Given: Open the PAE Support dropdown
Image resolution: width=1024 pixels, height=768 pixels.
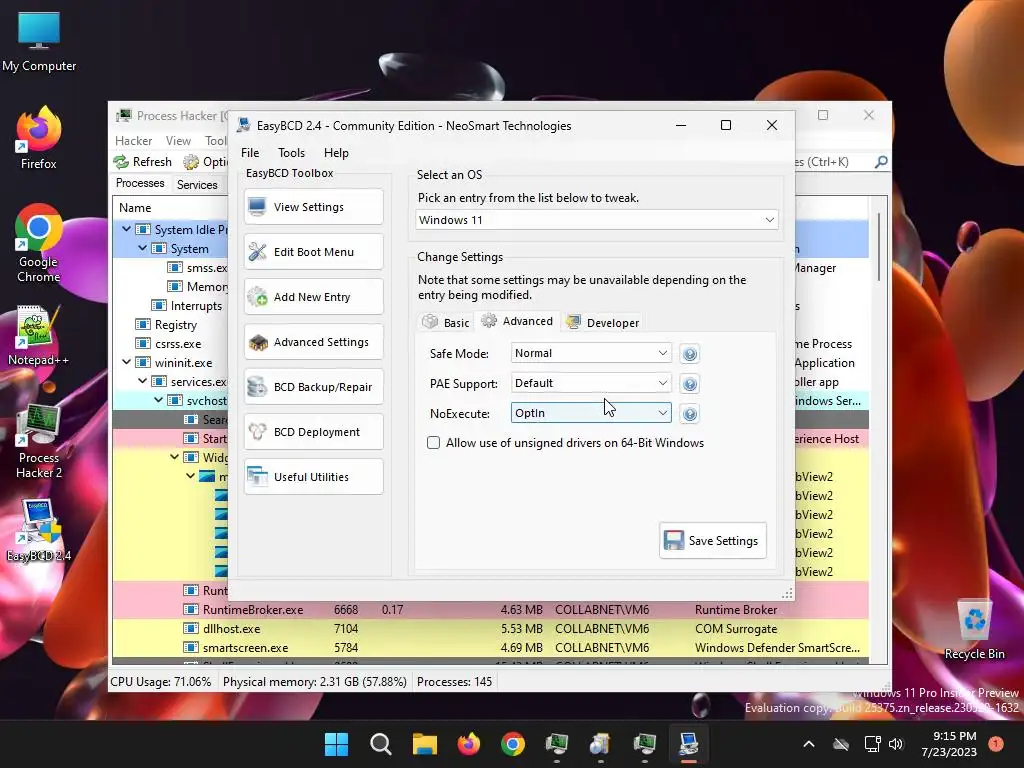Looking at the screenshot, I should [x=591, y=383].
